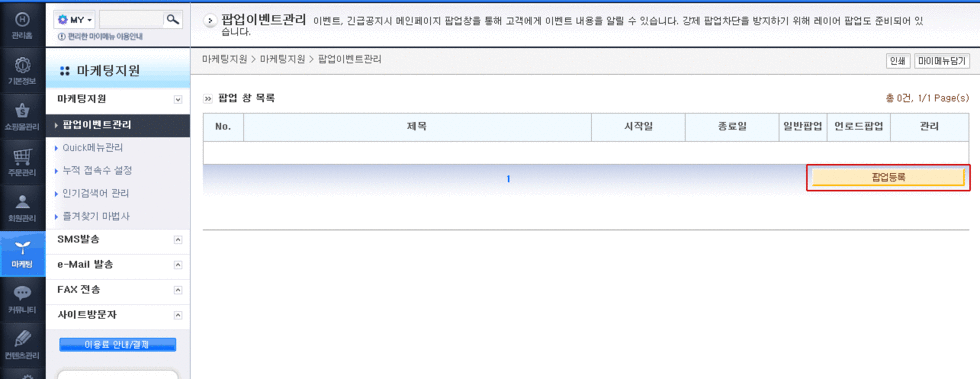Click the 시작일 column header

coord(638,127)
